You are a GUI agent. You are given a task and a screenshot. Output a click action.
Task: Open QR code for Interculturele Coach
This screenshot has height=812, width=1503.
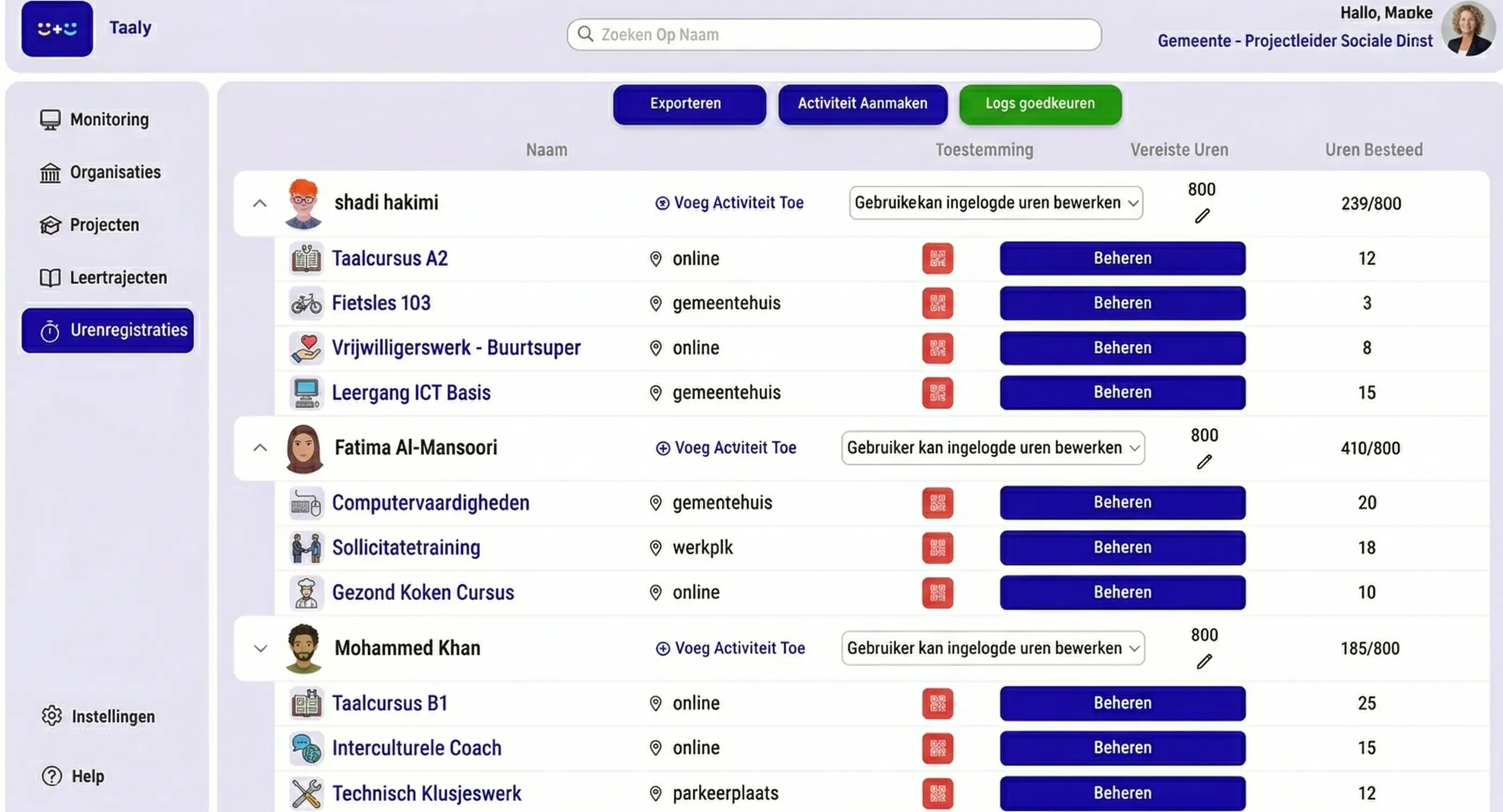(937, 748)
